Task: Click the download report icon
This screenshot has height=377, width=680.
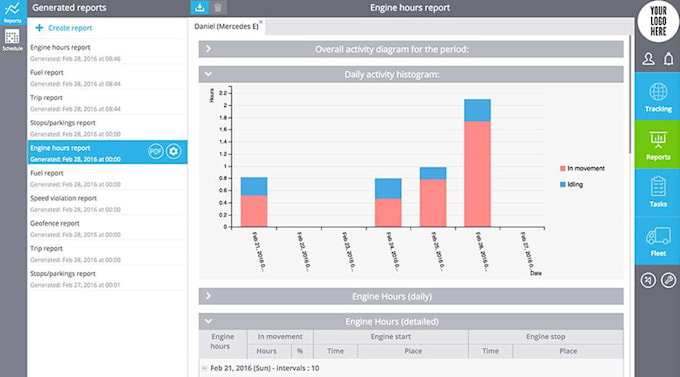Action: coord(199,7)
